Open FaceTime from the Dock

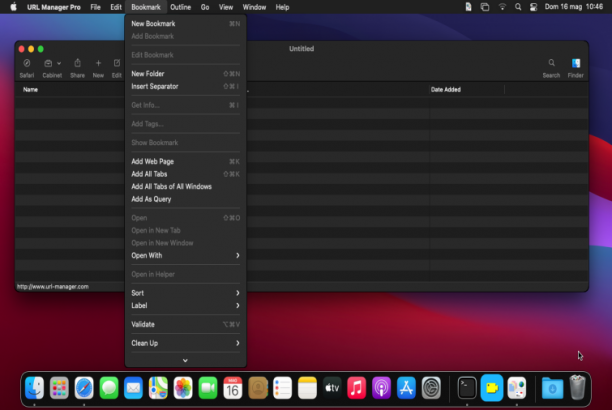pyautogui.click(x=208, y=388)
